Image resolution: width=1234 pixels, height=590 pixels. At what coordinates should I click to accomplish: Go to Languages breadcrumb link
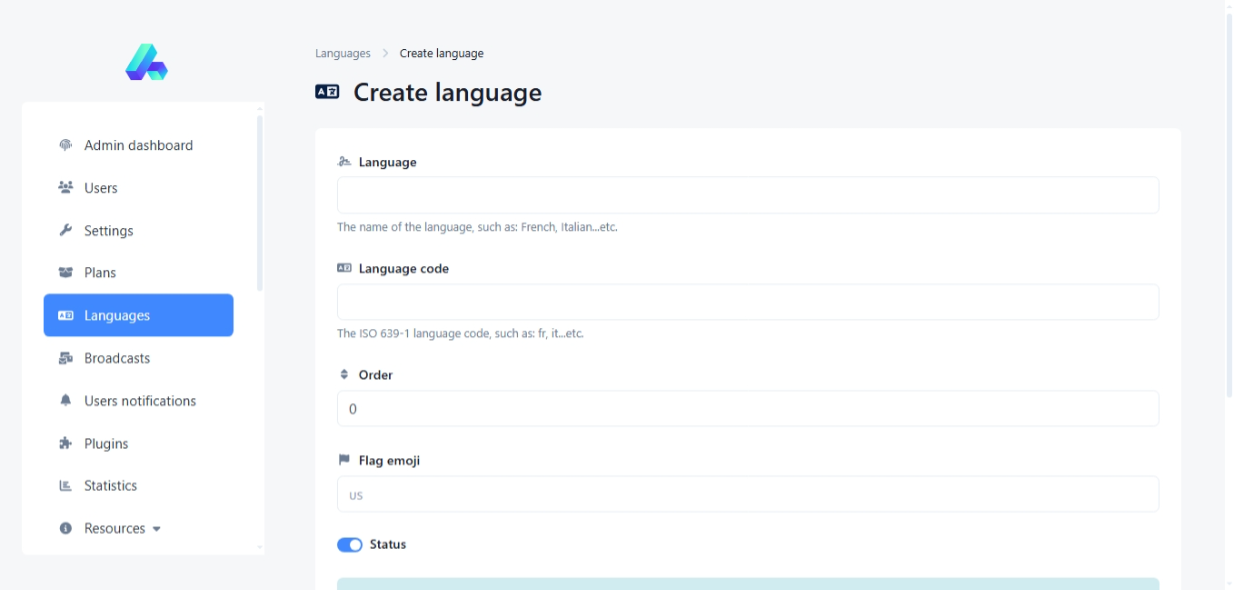(342, 53)
